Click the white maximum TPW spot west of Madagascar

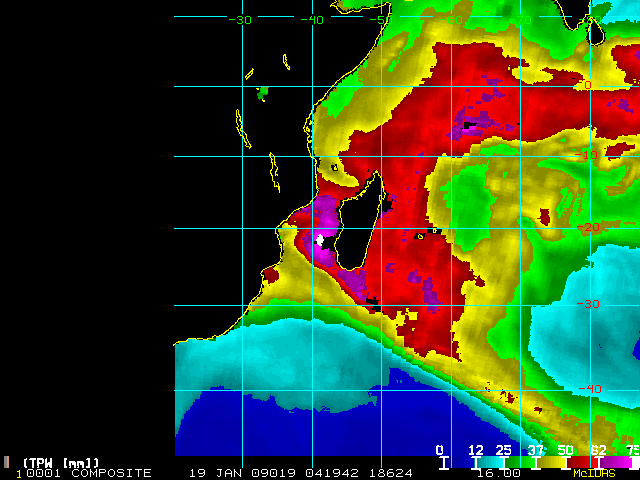point(320,240)
